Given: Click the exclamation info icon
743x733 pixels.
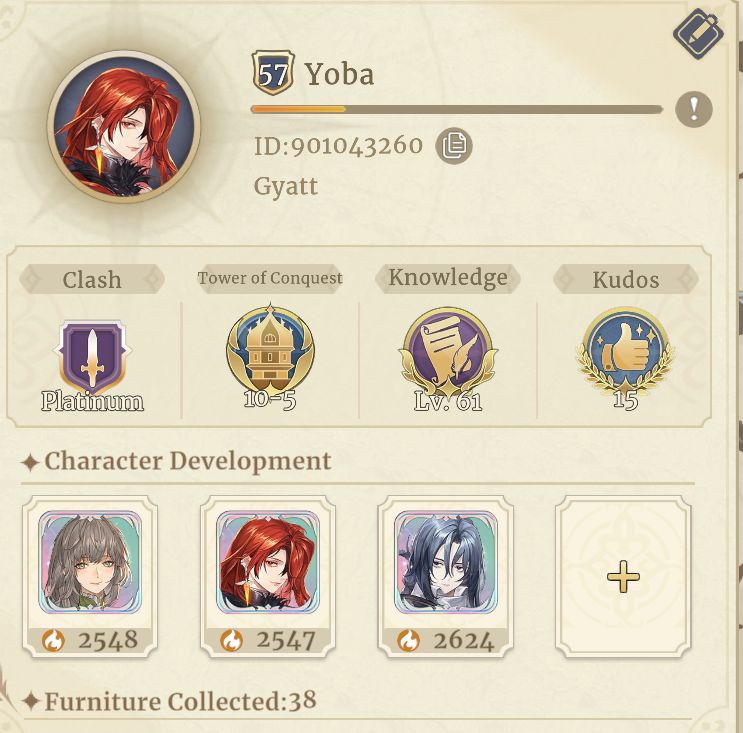Looking at the screenshot, I should (694, 109).
